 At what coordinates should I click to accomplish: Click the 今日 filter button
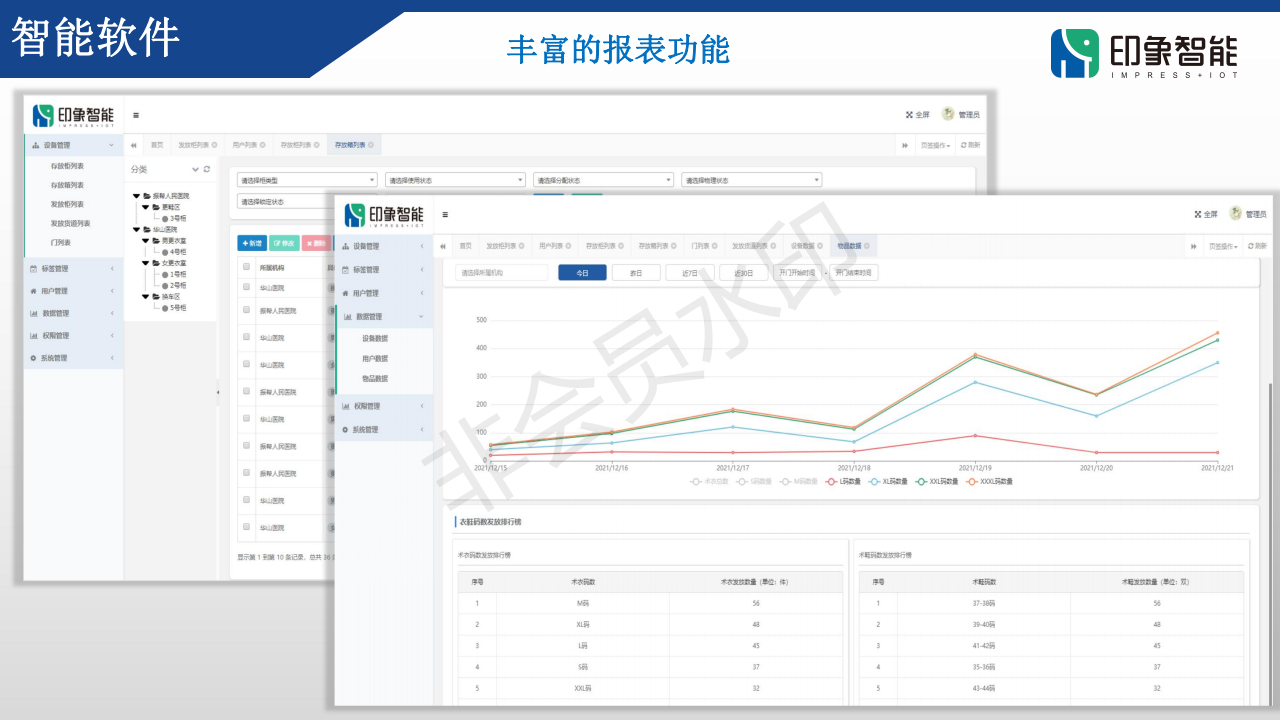pos(582,272)
